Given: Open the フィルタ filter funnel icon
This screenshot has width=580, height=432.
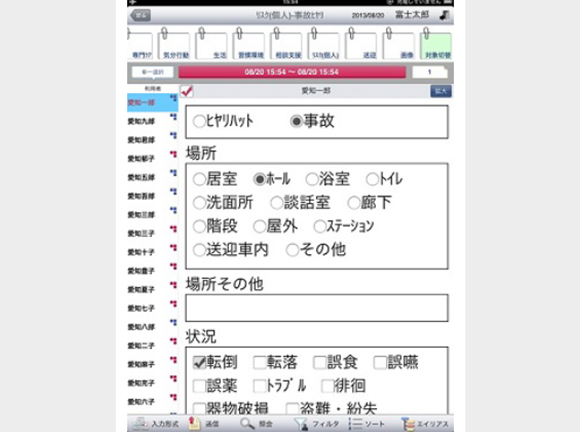Looking at the screenshot, I should pyautogui.click(x=301, y=424).
